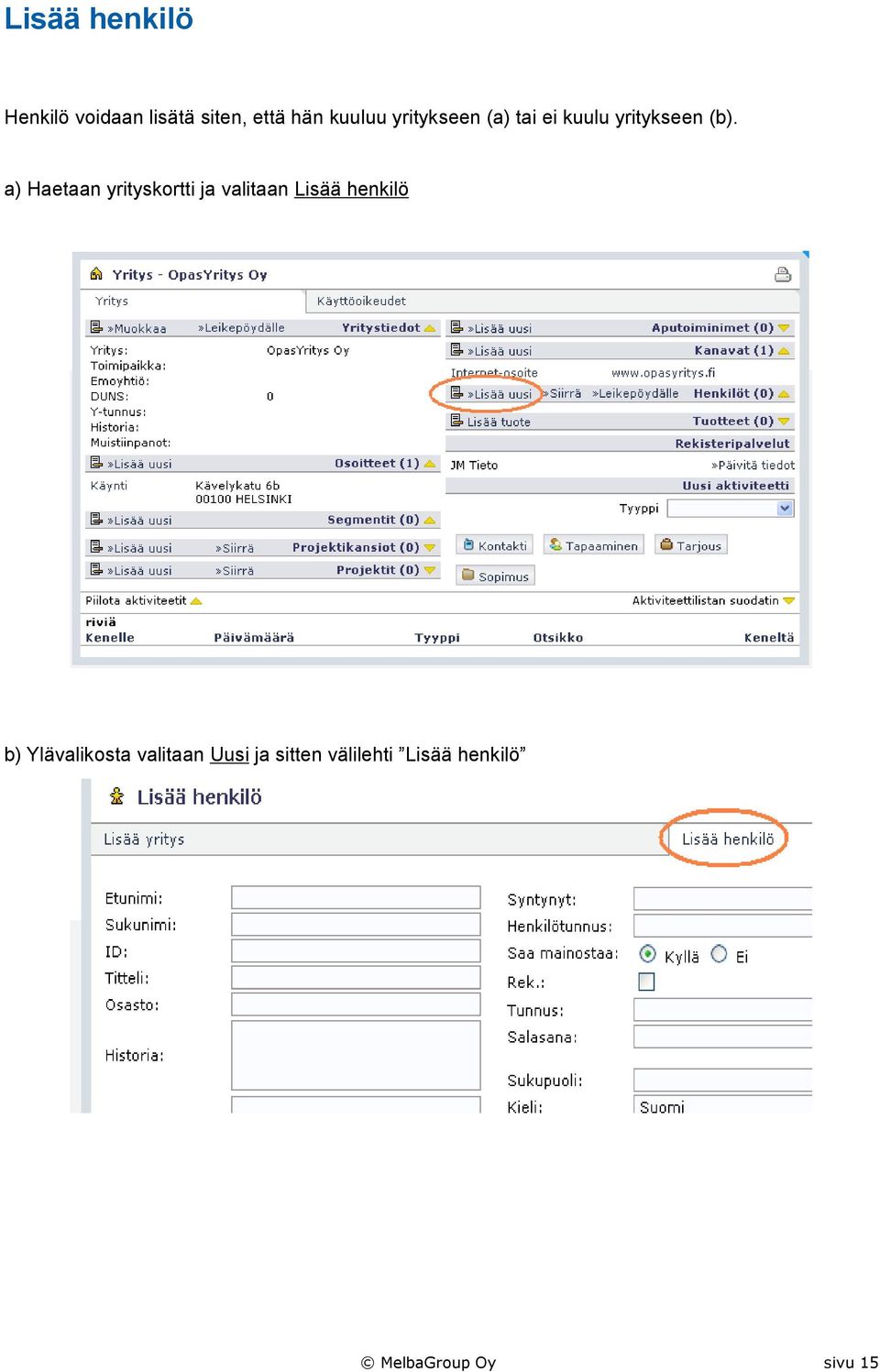Screen dimensions: 880x1372
Task: Click the Titteli input field
Action: click(356, 977)
